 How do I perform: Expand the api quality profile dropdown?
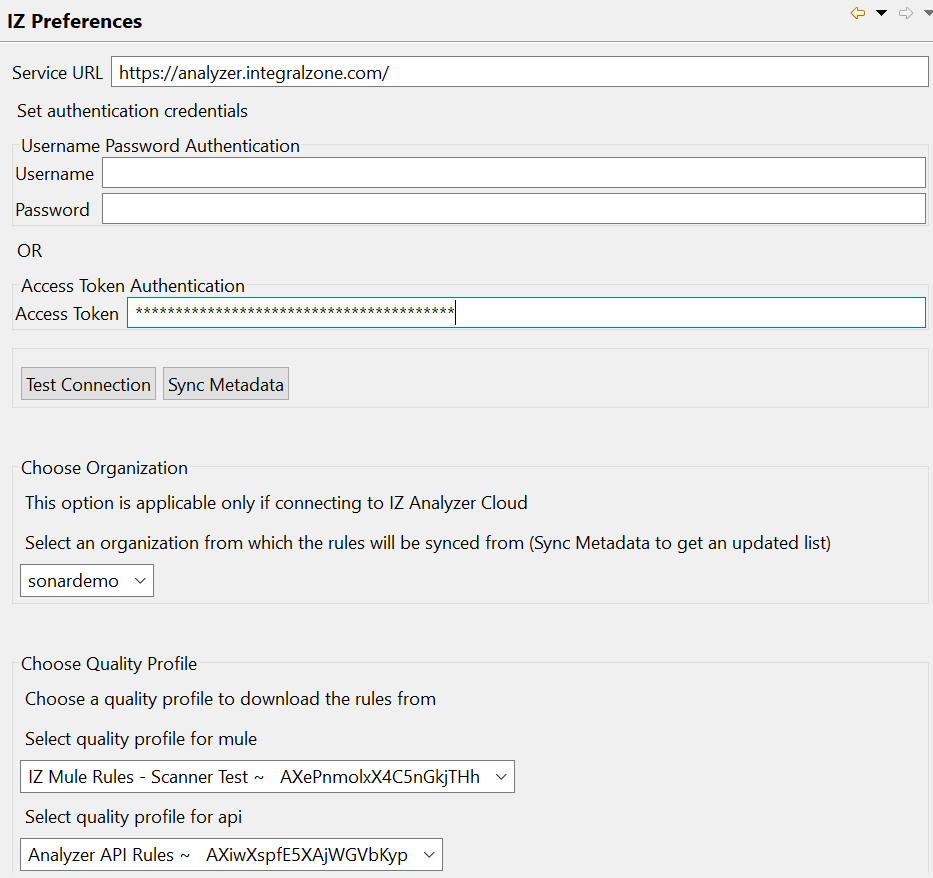click(231, 855)
